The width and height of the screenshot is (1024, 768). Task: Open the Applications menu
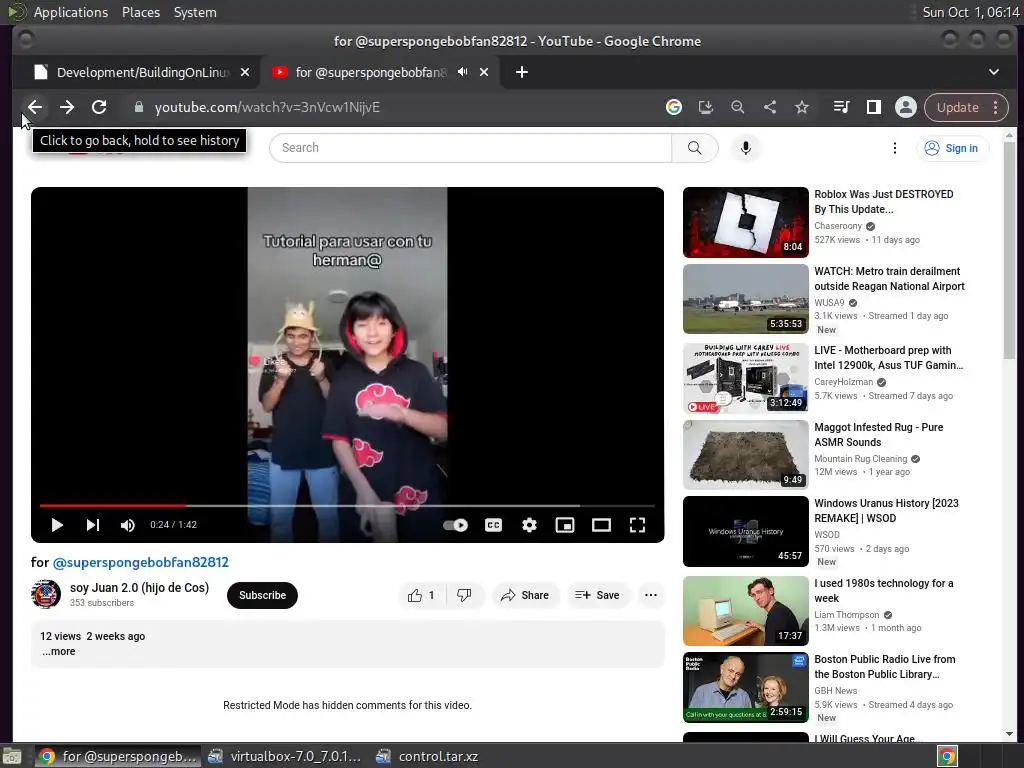click(x=71, y=12)
